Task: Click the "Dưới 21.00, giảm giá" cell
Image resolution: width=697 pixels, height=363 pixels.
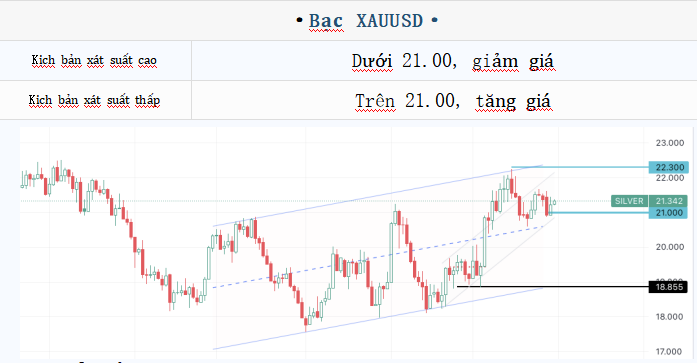Action: (x=445, y=60)
